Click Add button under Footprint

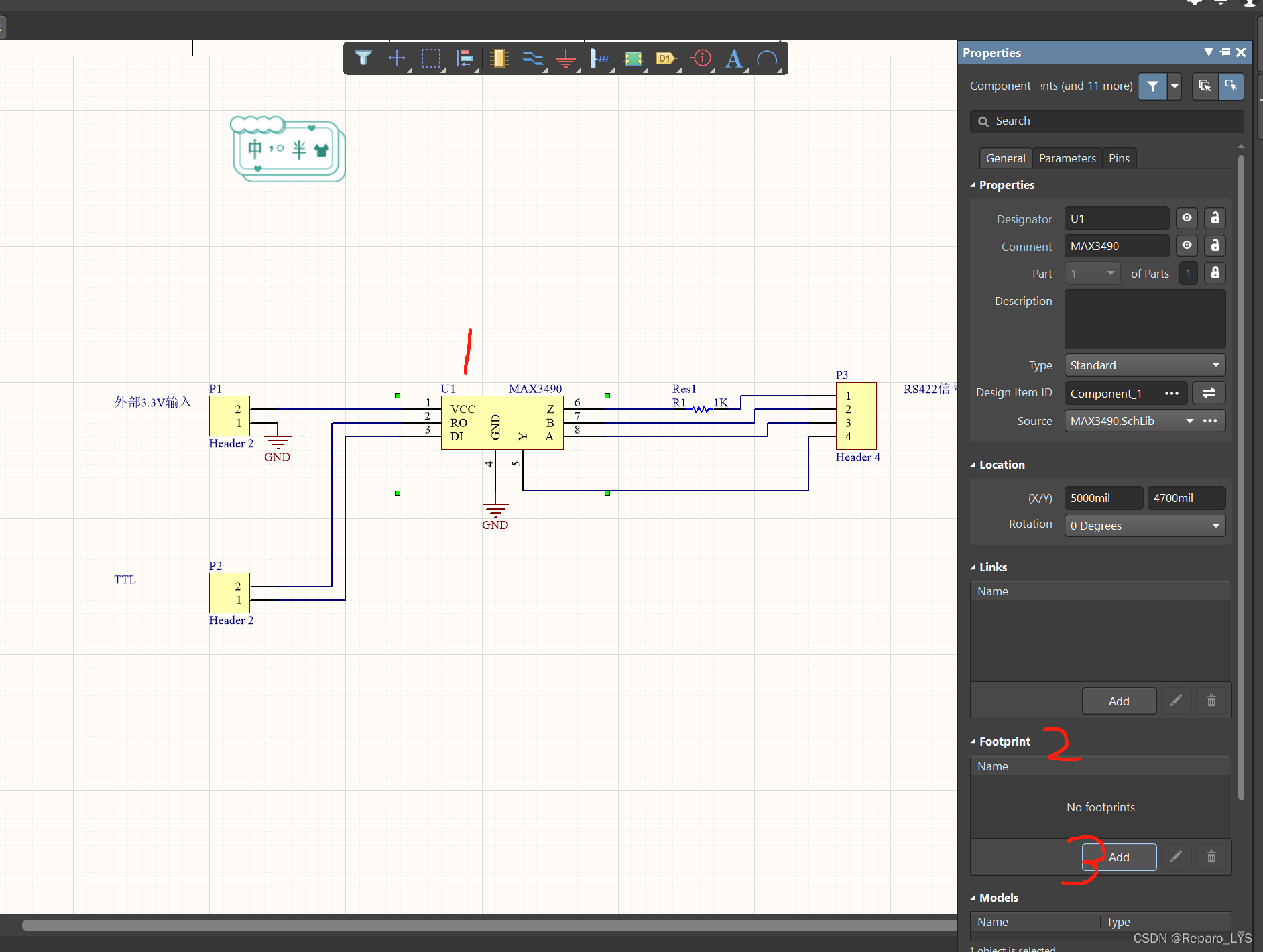pyautogui.click(x=1119, y=857)
